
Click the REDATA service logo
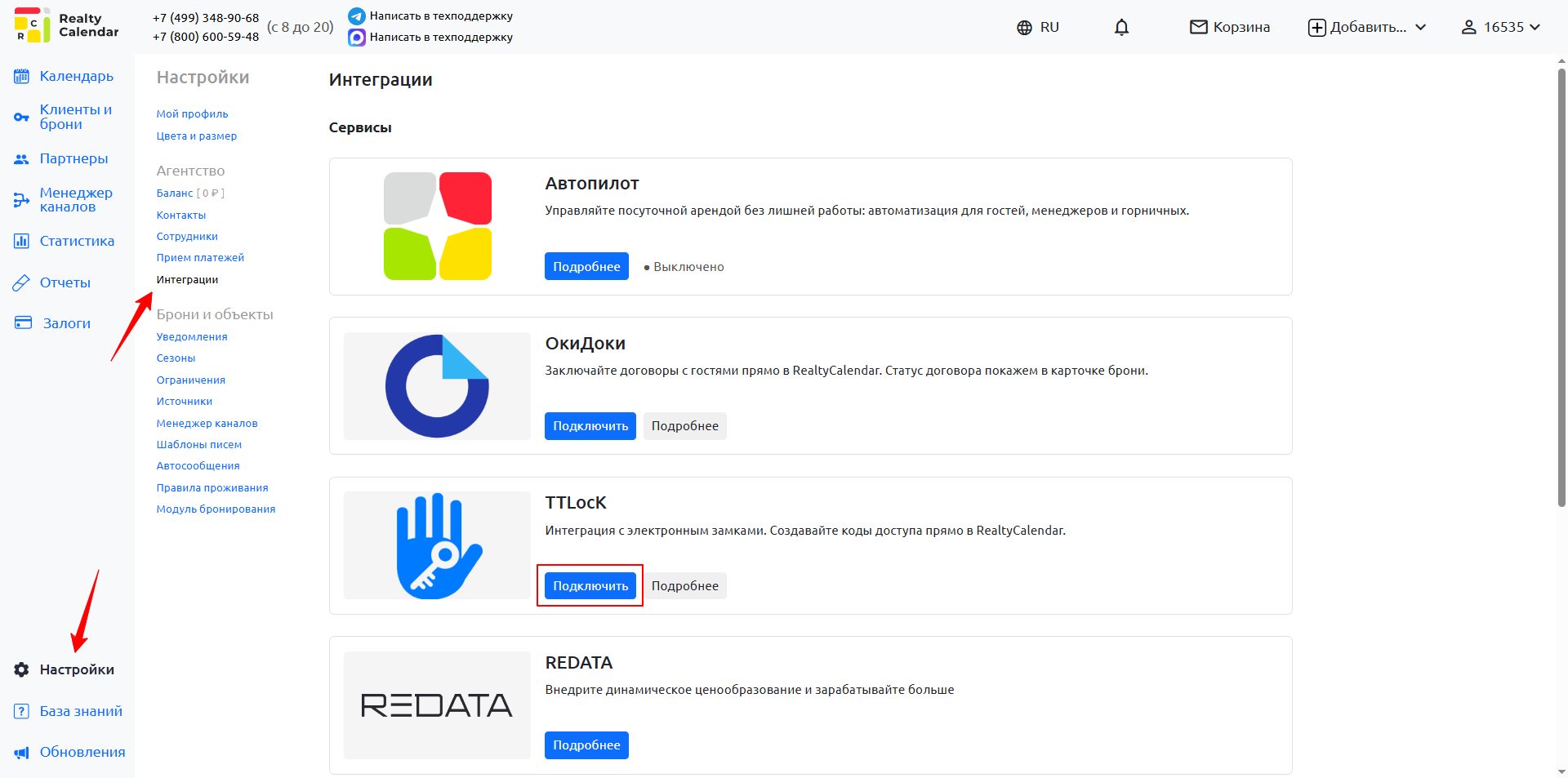click(x=437, y=705)
